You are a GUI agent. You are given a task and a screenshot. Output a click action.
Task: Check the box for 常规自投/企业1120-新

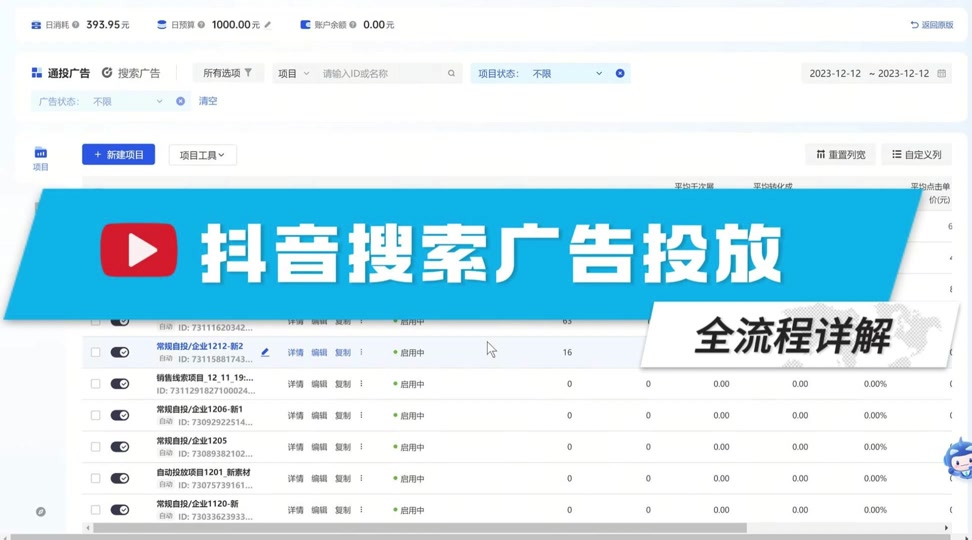pyautogui.click(x=95, y=510)
